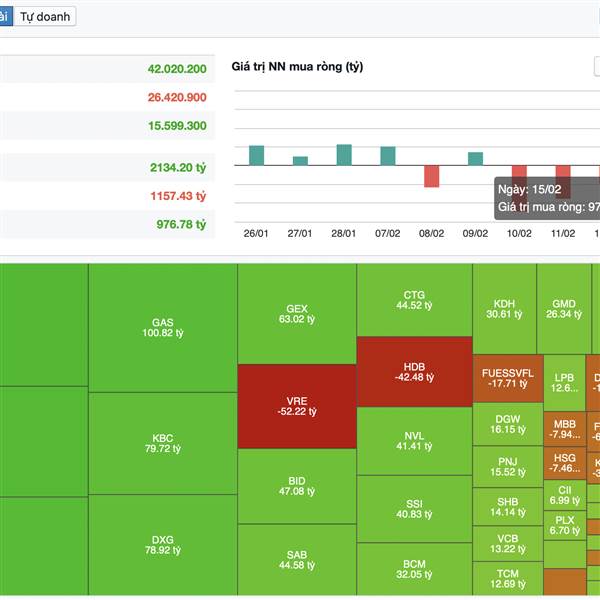The width and height of the screenshot is (600, 600).
Task: Select the KDH 30.61 tỷ tile
Action: click(x=504, y=309)
